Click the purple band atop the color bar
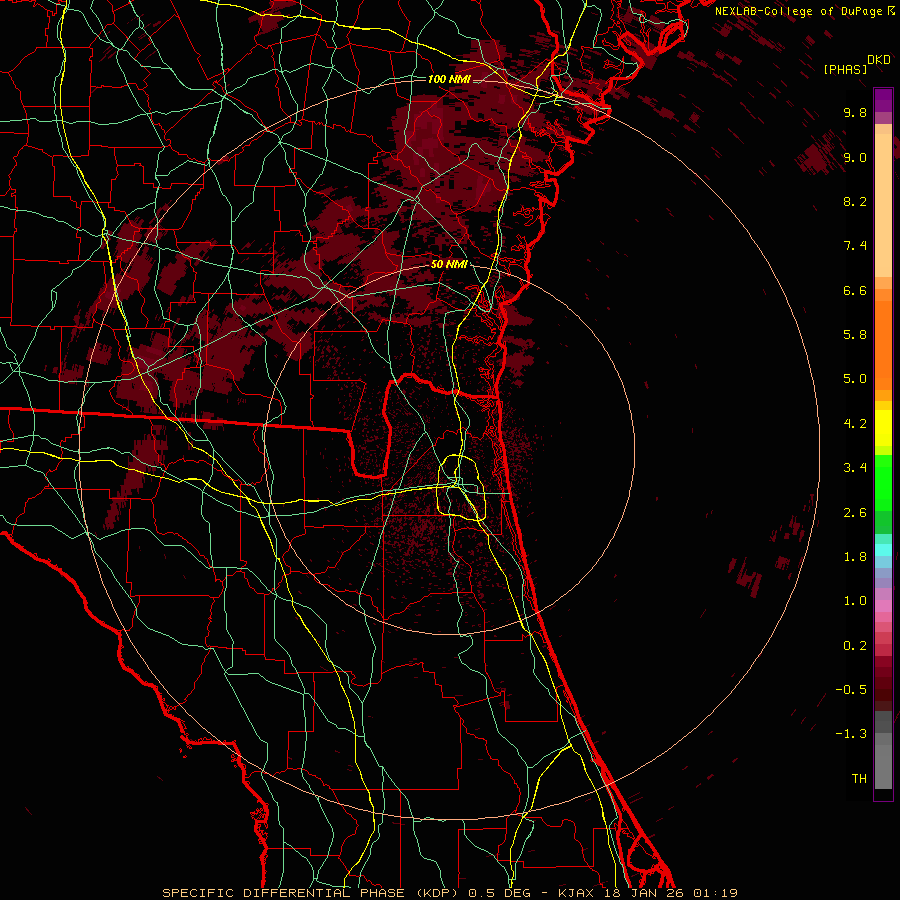Viewport: 900px width, 900px height. click(883, 100)
